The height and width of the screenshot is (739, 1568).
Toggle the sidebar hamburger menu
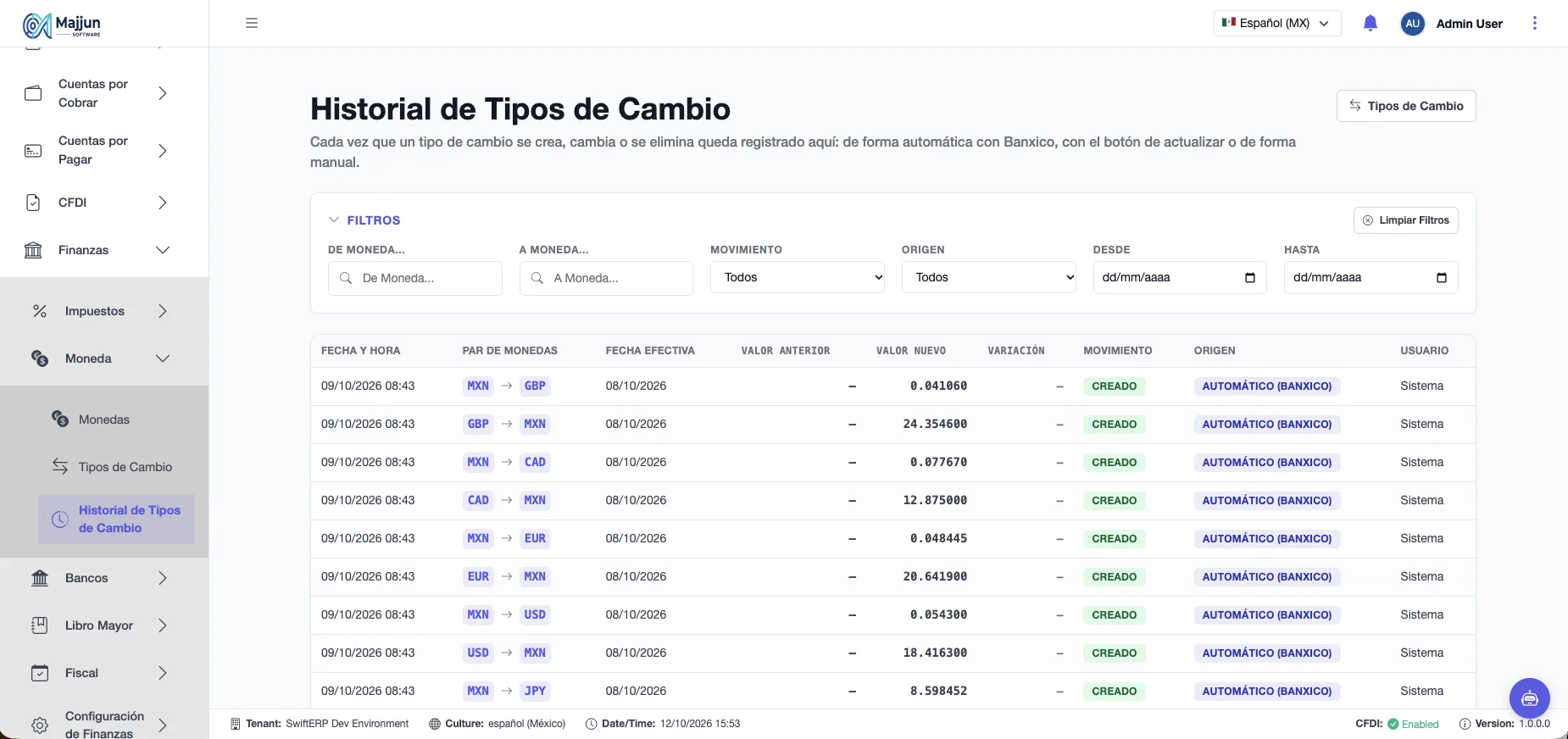pyautogui.click(x=252, y=23)
